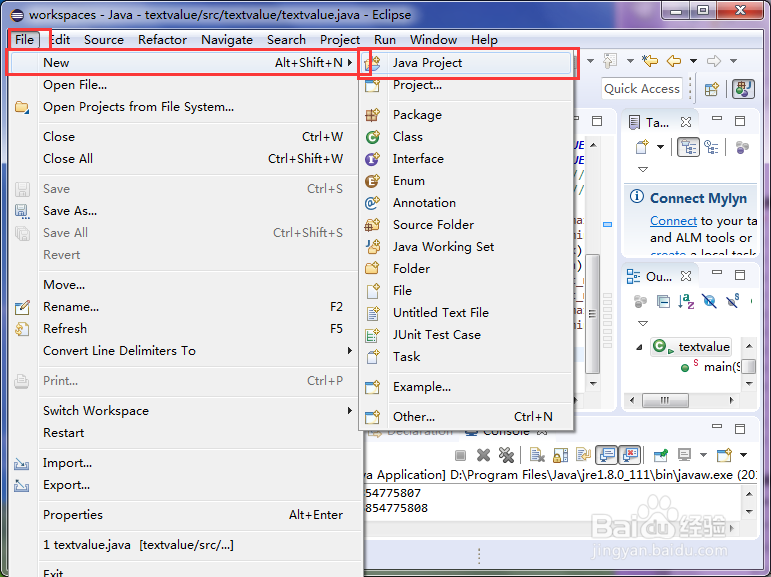This screenshot has width=771, height=577.
Task: Collapse the textvalue class node in Outline
Action: (639, 347)
